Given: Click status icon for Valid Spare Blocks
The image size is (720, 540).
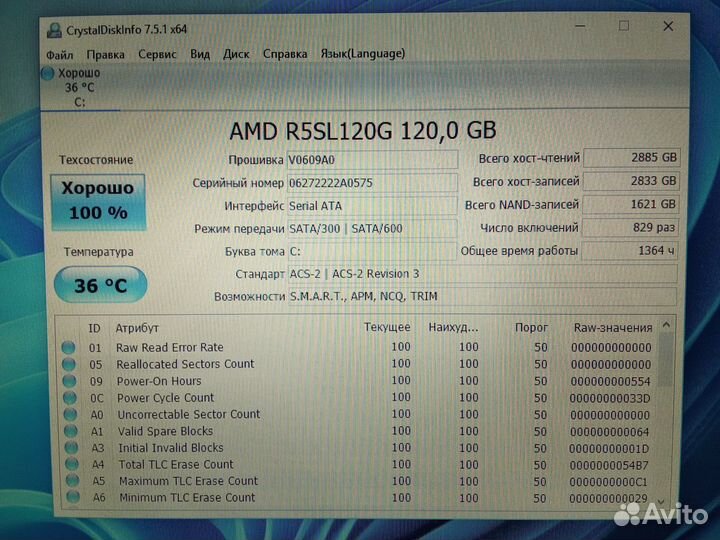Looking at the screenshot, I should [71, 431].
